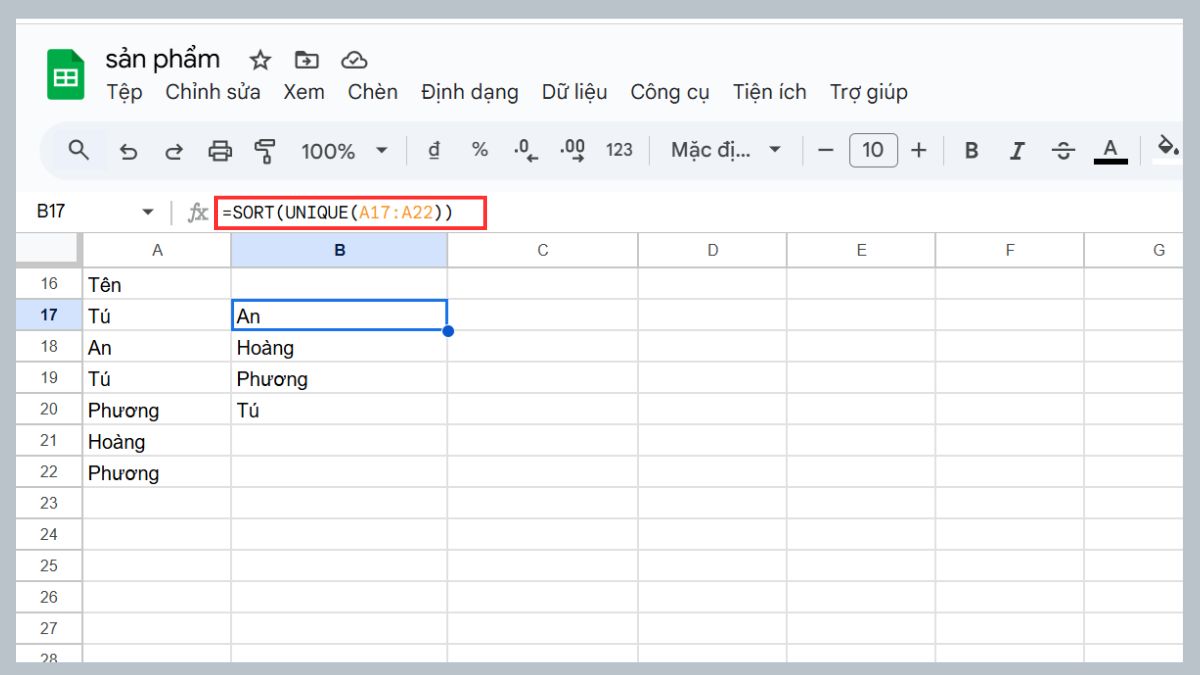Viewport: 1200px width, 675px height.
Task: Toggle bold formatting
Action: pyautogui.click(x=970, y=150)
